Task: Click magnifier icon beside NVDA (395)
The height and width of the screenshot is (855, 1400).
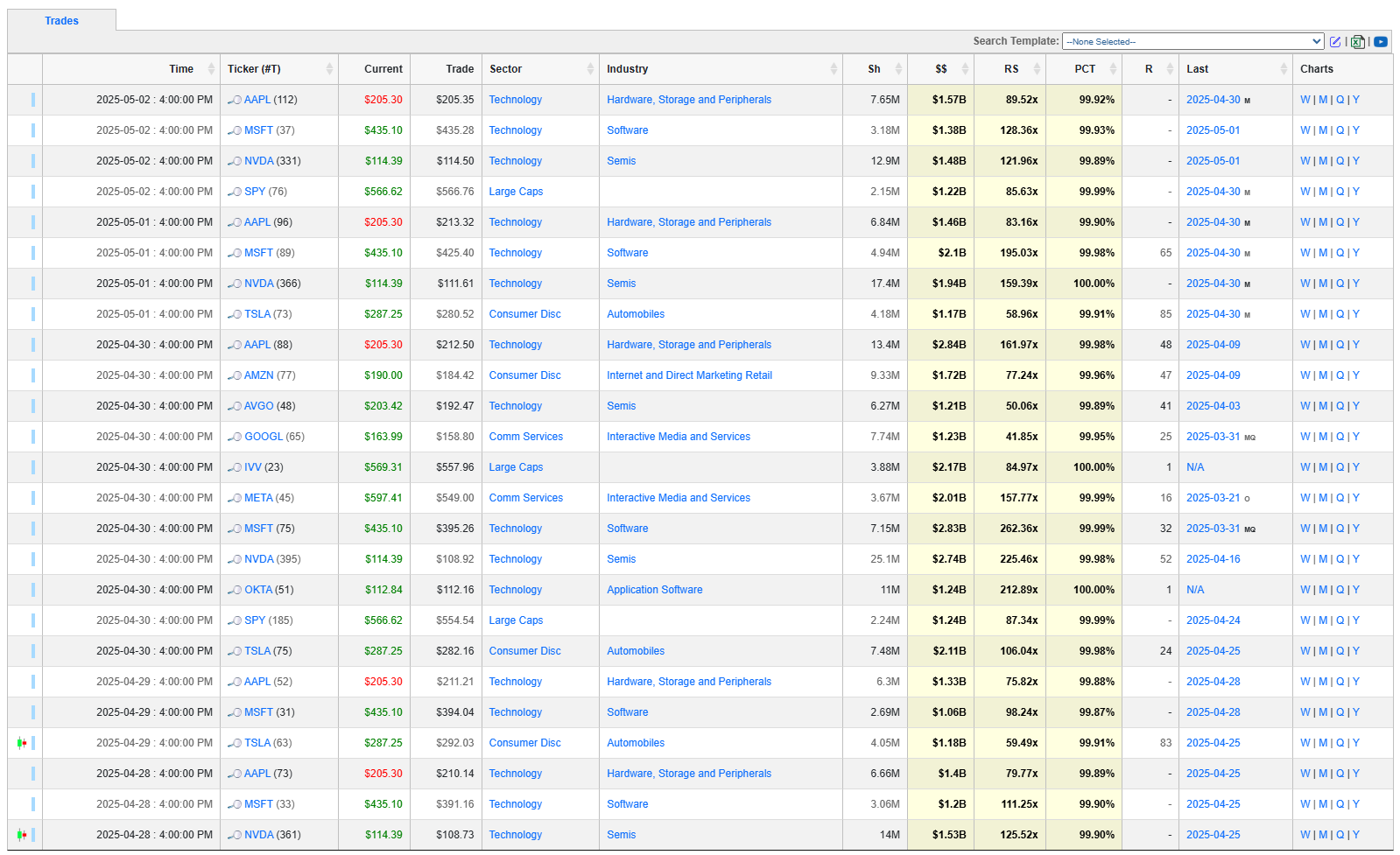Action: [x=235, y=559]
